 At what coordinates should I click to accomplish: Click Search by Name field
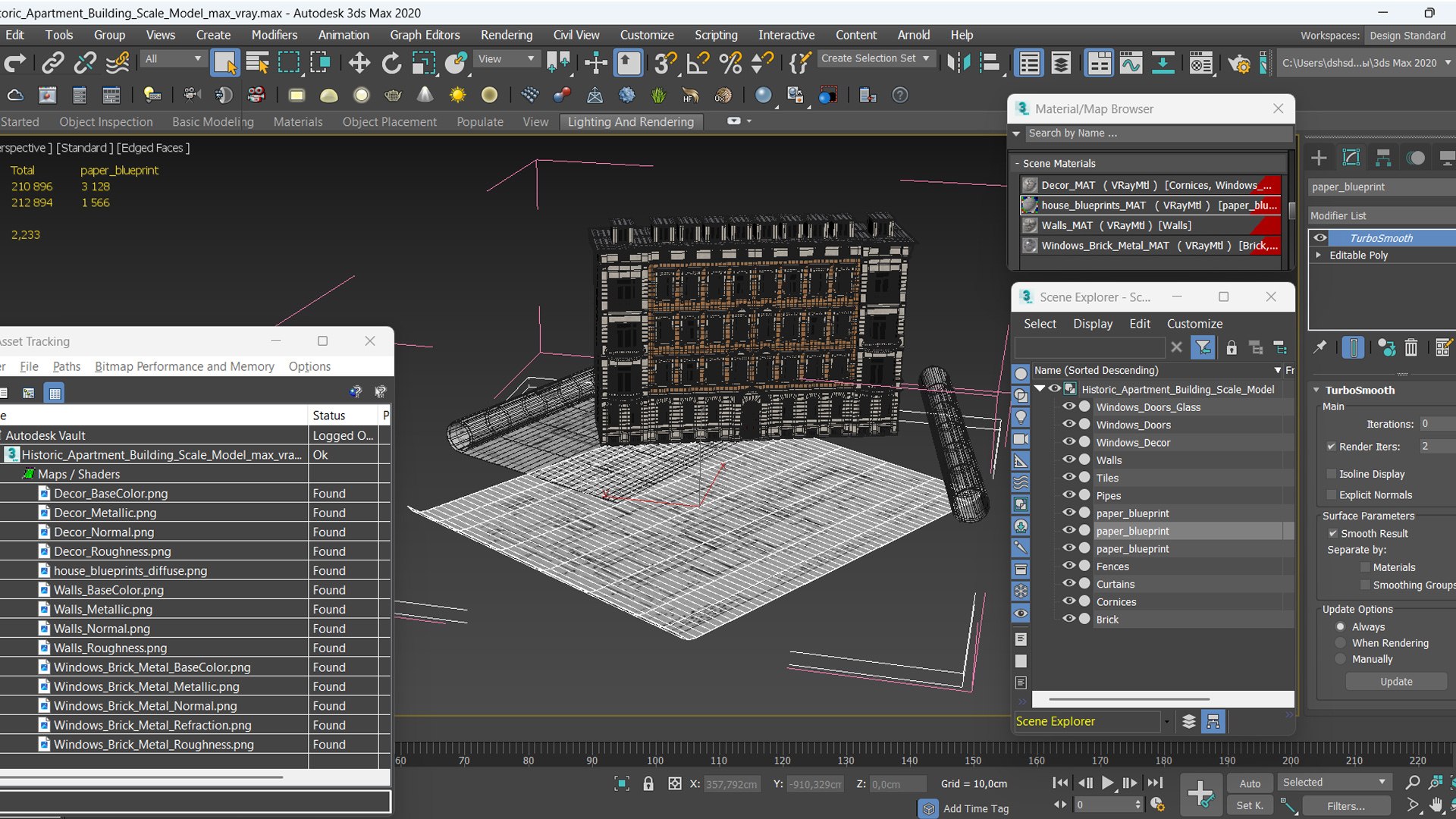(1153, 133)
